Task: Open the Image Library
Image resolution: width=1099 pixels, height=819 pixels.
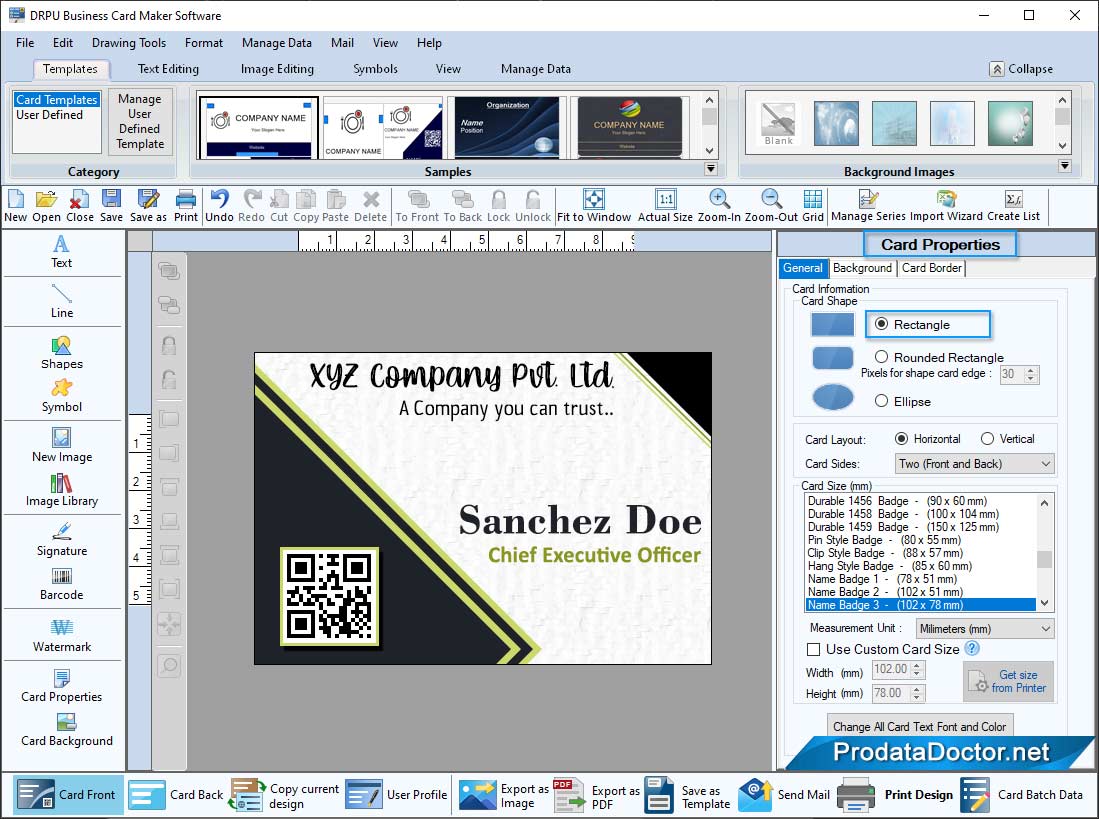Action: point(62,490)
